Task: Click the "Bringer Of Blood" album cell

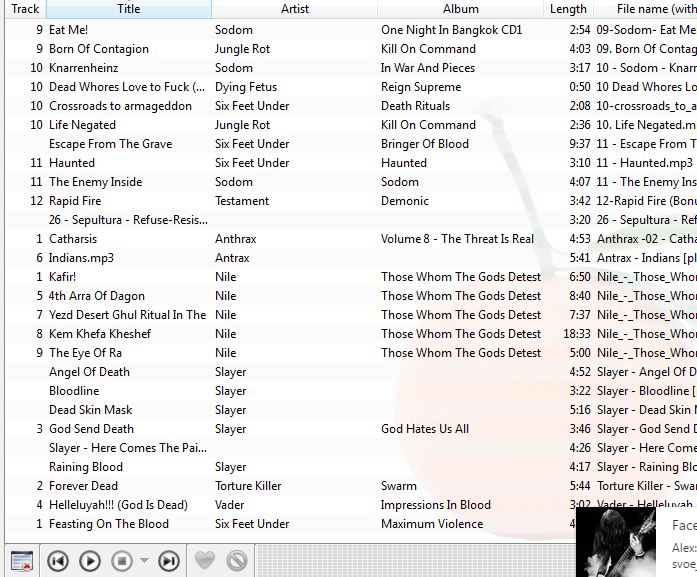Action: pos(425,144)
